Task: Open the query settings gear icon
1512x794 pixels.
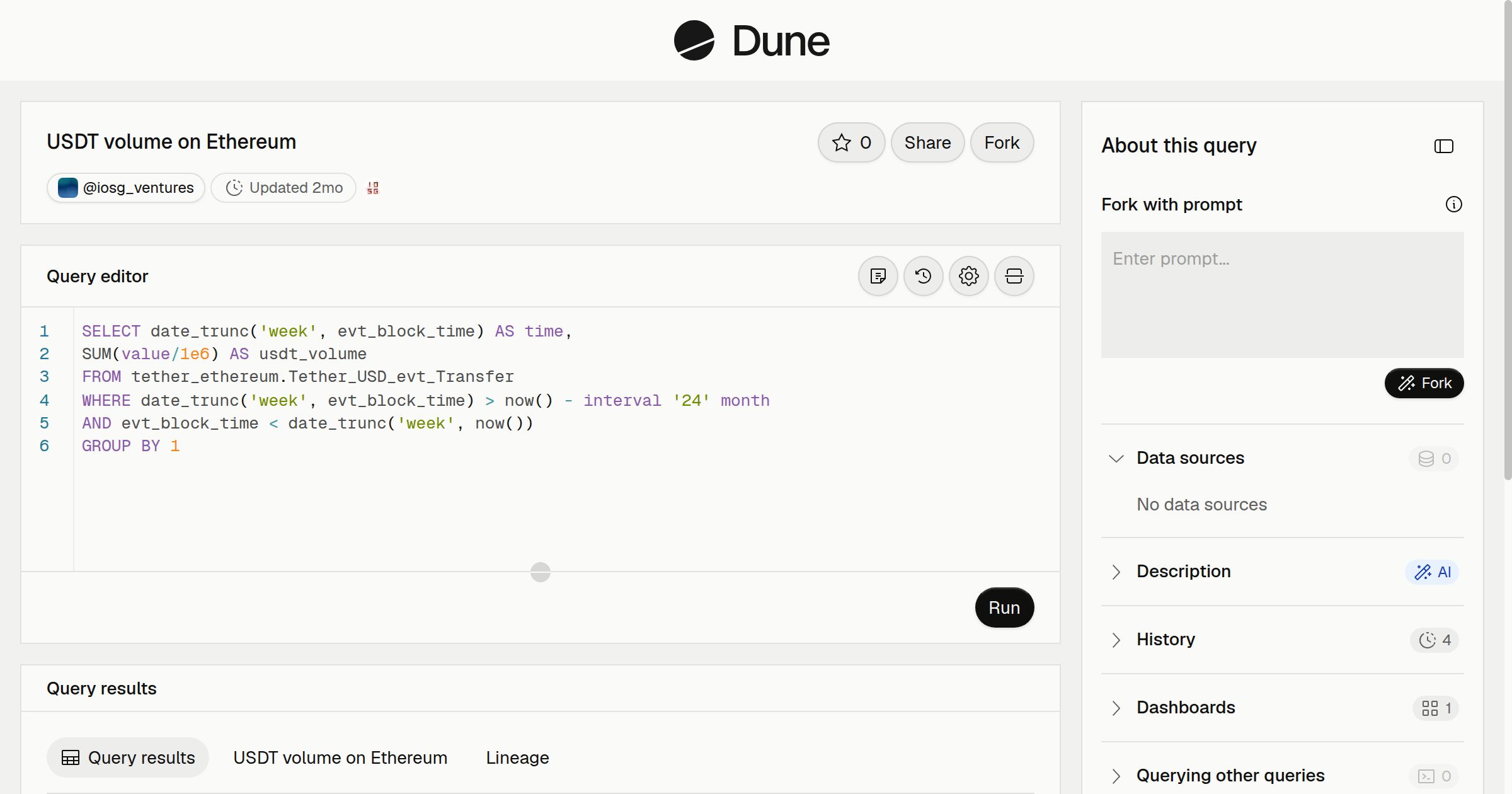Action: [968, 276]
